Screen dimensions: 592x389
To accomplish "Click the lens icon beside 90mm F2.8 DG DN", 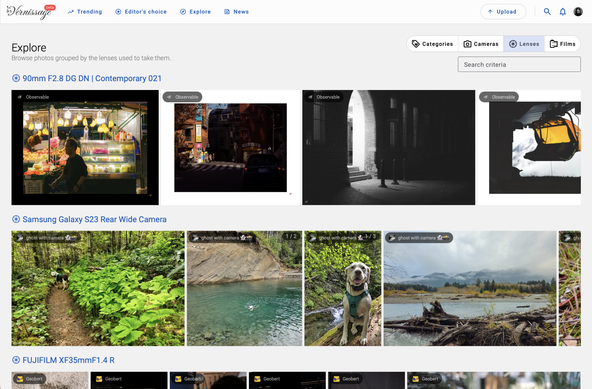I will [16, 78].
